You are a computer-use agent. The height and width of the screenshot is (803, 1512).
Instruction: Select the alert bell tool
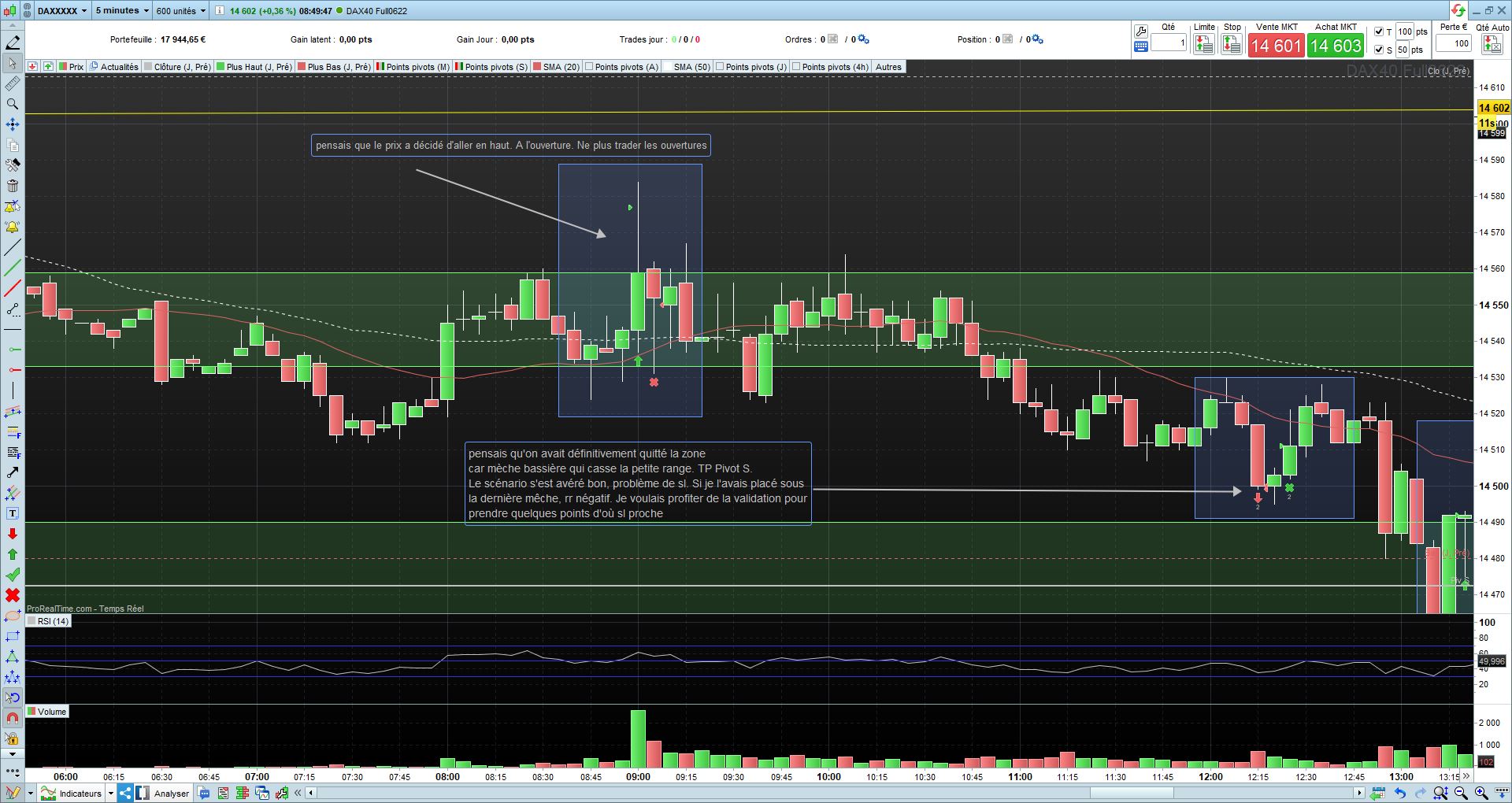coord(12,227)
